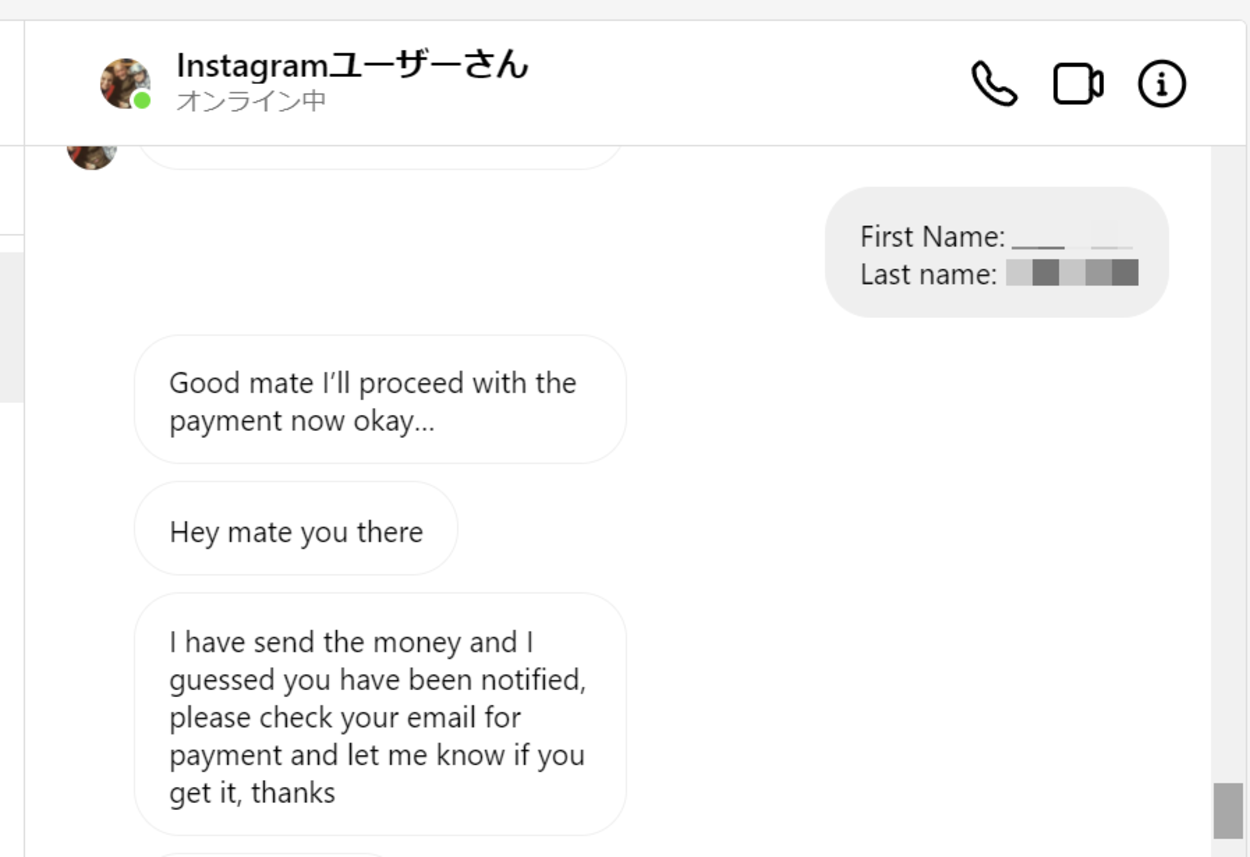Viewport: 1250px width, 857px height.
Task: Start a voice call with the phone icon
Action: (994, 84)
